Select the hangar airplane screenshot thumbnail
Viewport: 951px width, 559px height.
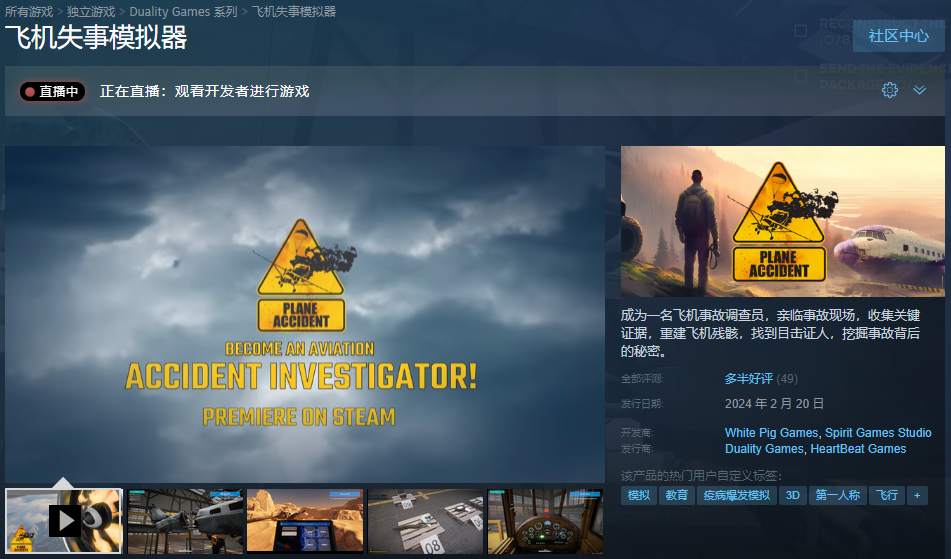[186, 521]
